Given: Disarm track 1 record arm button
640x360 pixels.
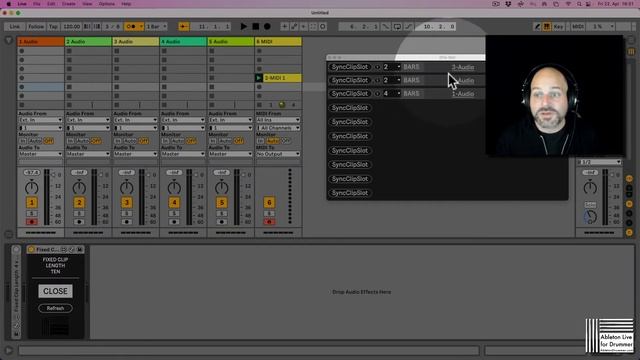Looking at the screenshot, I should point(31,222).
